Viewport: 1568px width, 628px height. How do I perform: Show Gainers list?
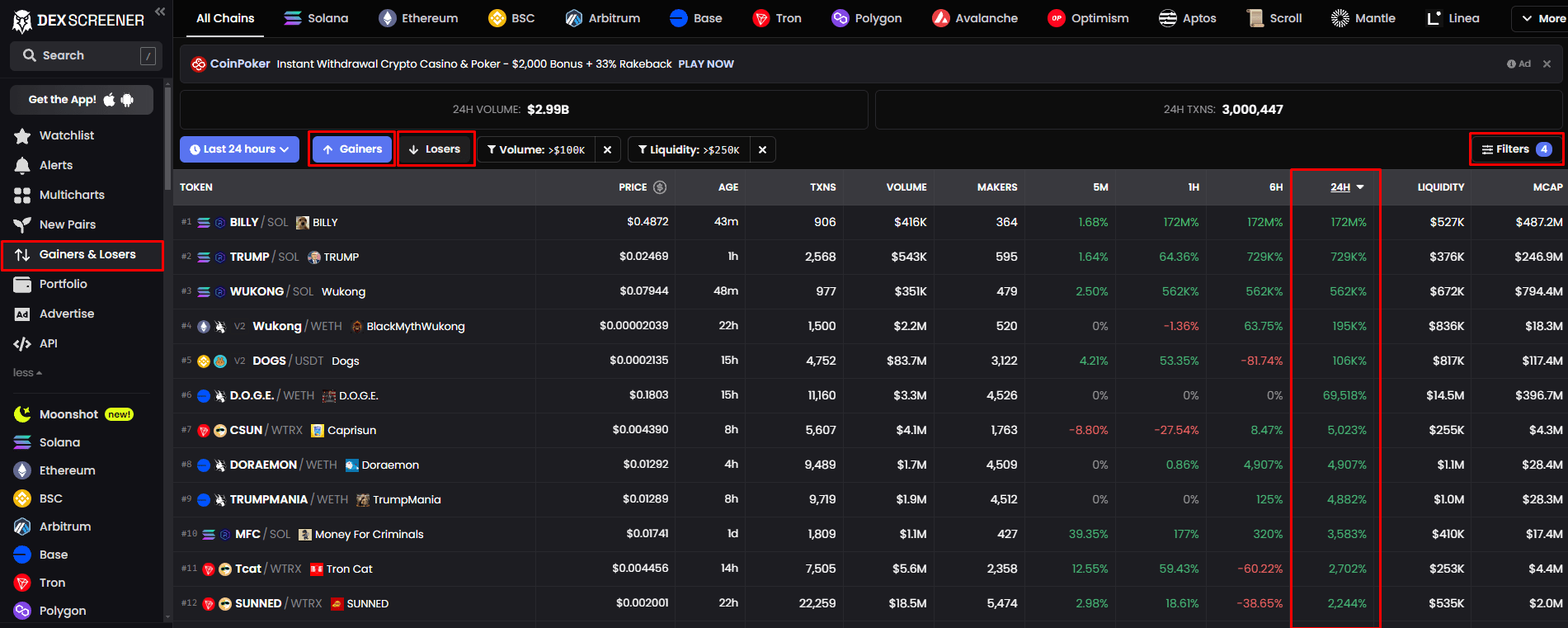point(352,149)
